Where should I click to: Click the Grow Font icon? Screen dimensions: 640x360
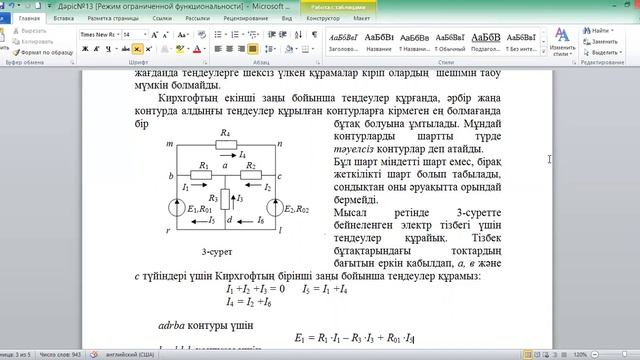point(155,35)
